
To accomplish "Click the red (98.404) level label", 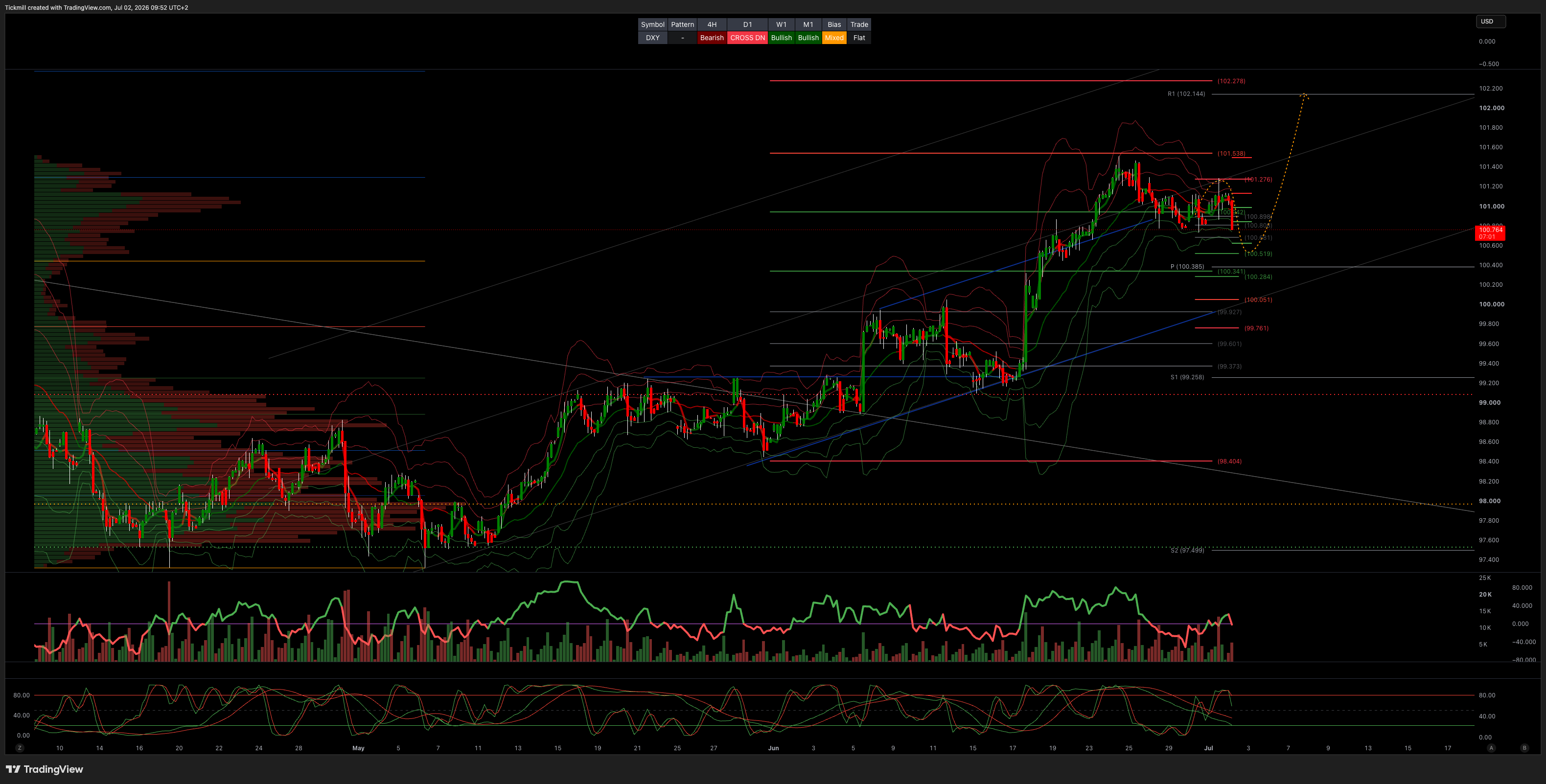I will click(x=1229, y=461).
